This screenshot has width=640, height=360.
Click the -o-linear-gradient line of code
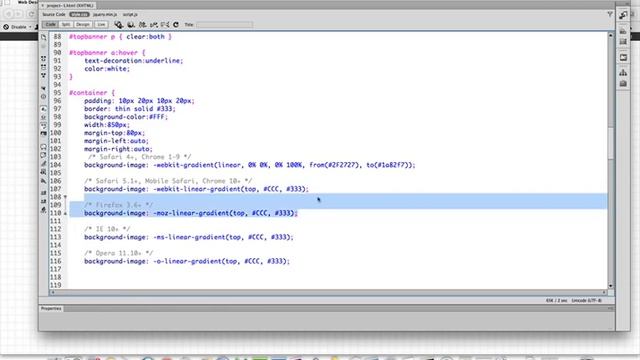[x=187, y=261]
